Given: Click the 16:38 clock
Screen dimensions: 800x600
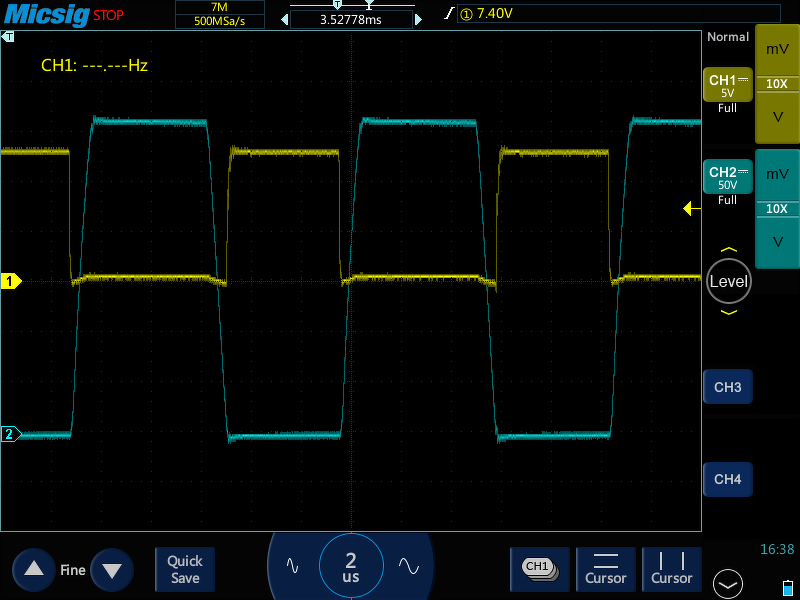Looking at the screenshot, I should (777, 549).
